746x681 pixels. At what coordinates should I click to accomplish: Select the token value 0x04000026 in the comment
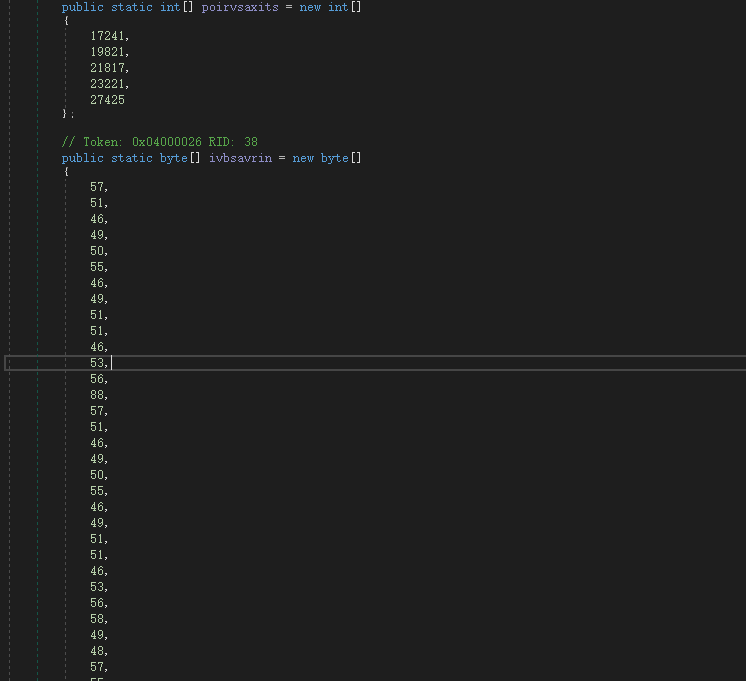[167, 142]
